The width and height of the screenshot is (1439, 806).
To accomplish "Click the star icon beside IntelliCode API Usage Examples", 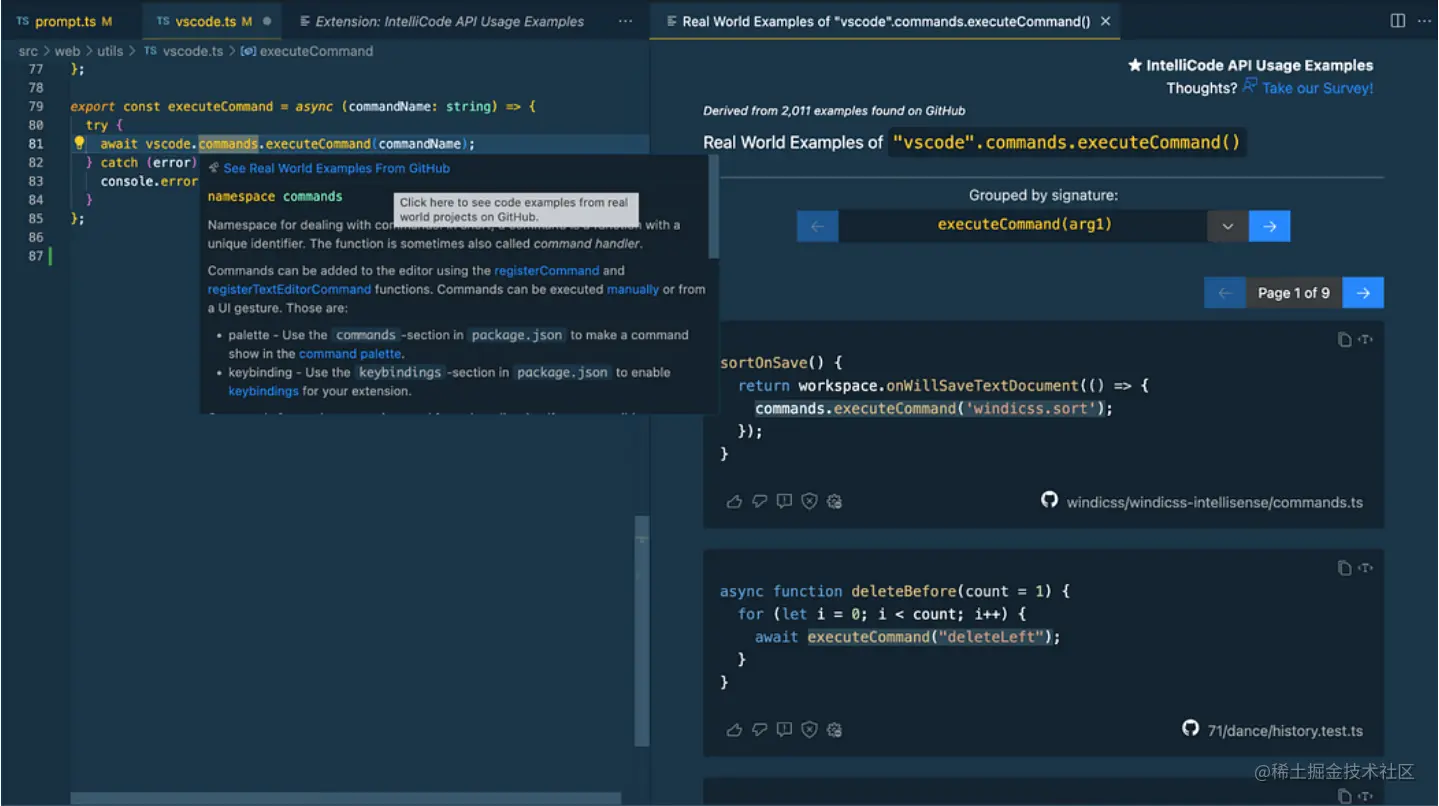I will [x=1134, y=65].
